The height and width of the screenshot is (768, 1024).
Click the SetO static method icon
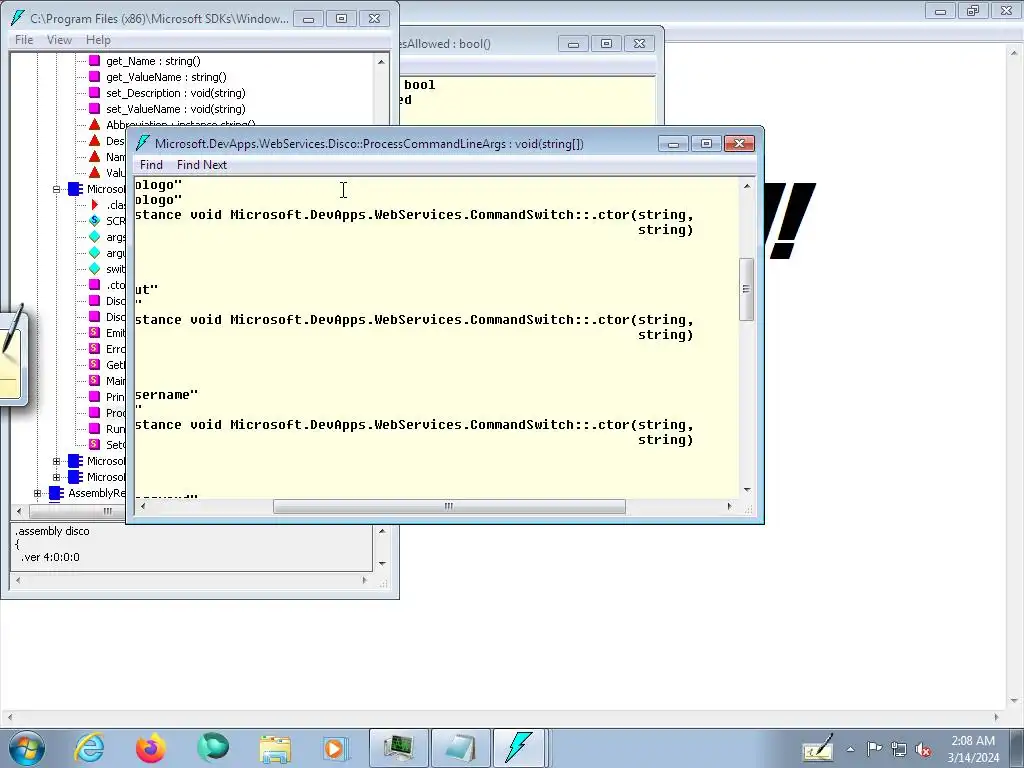point(95,445)
